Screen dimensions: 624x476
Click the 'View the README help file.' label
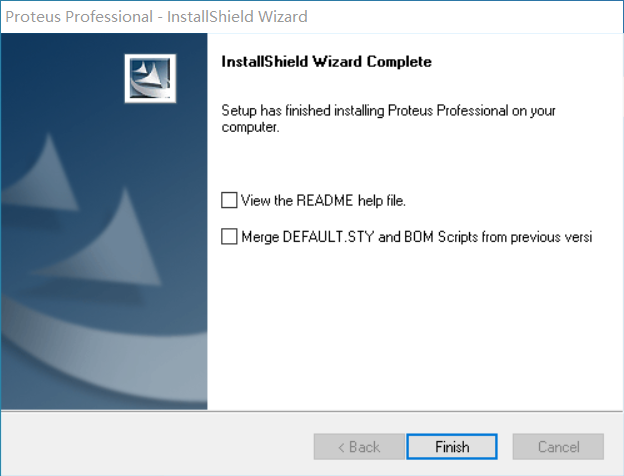point(323,200)
